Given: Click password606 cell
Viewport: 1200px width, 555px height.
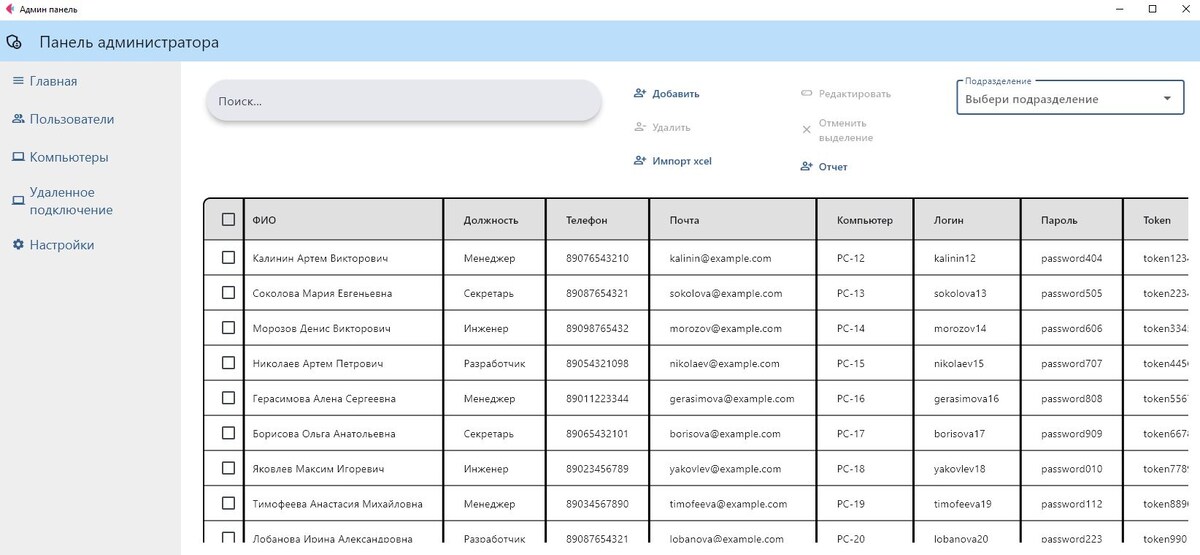Looking at the screenshot, I should 1071,329.
